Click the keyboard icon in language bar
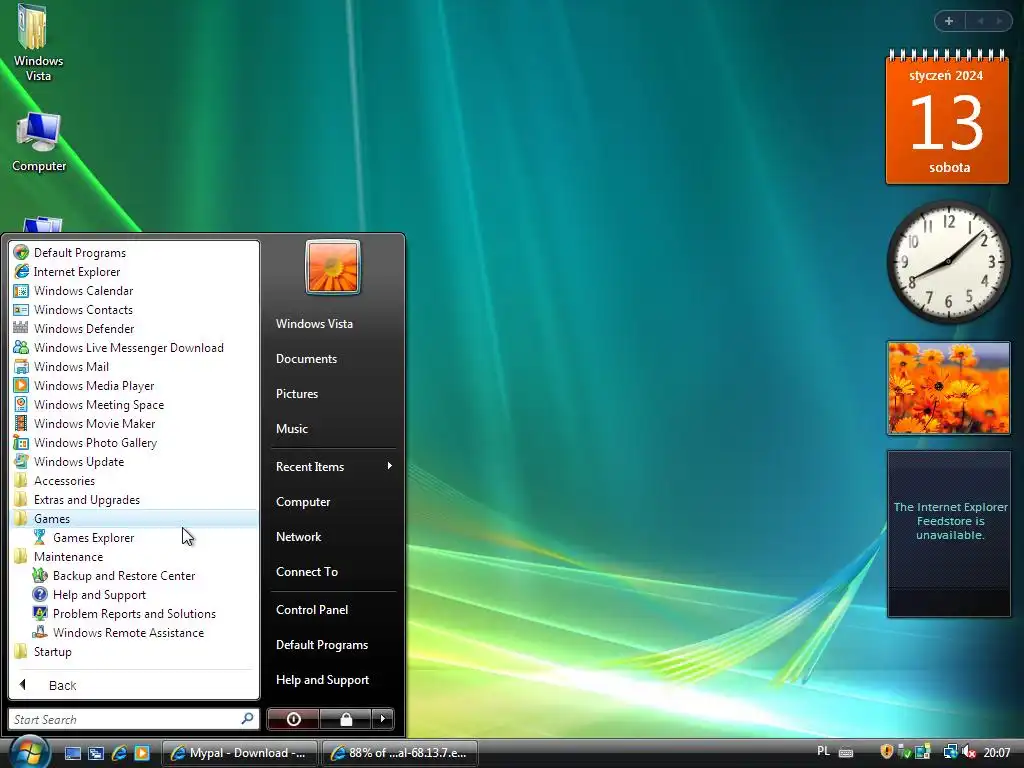1024x768 pixels. [846, 752]
